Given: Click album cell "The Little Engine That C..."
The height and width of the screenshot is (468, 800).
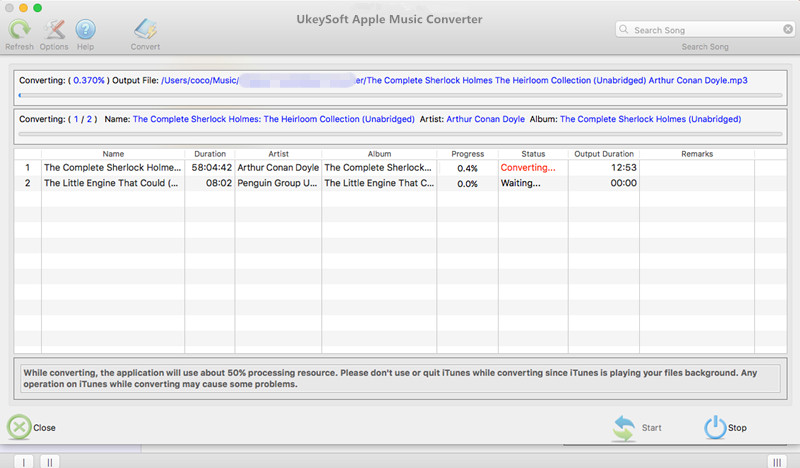Looking at the screenshot, I should pos(379,183).
